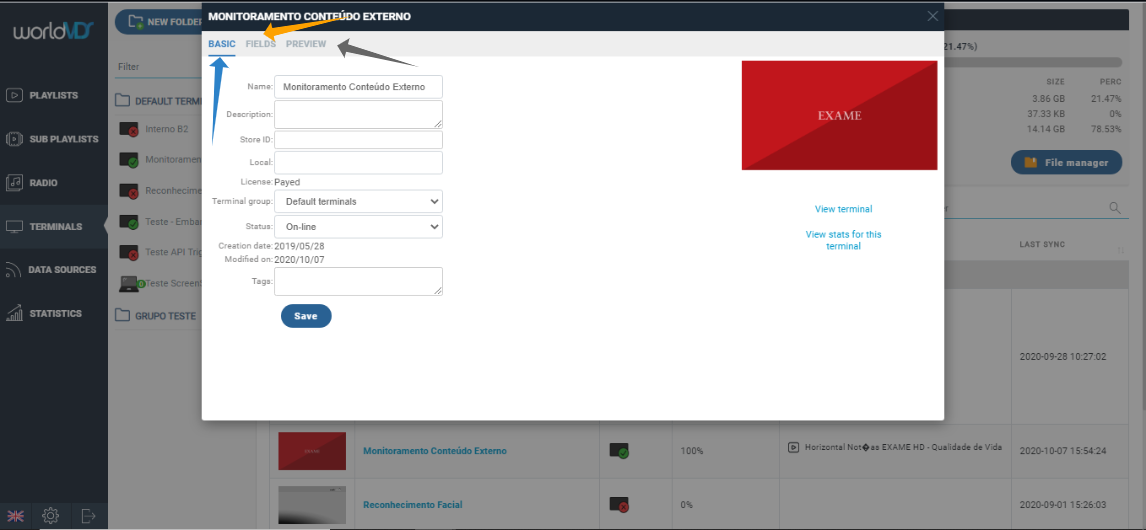Click the worldVDS logo
This screenshot has height=530, width=1146.
click(x=53, y=33)
